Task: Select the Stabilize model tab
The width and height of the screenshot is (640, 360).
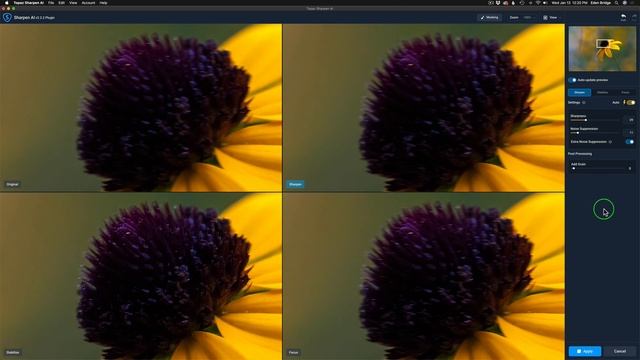Action: click(x=602, y=93)
